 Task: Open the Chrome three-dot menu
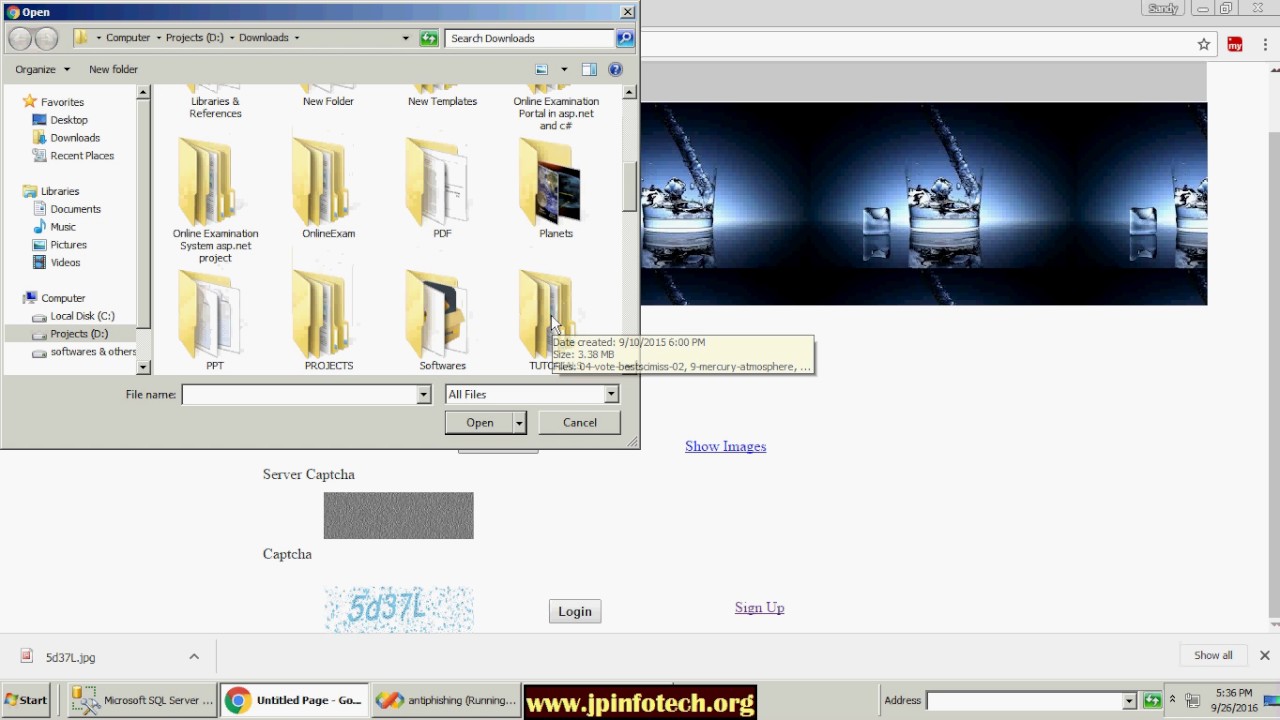click(1265, 44)
